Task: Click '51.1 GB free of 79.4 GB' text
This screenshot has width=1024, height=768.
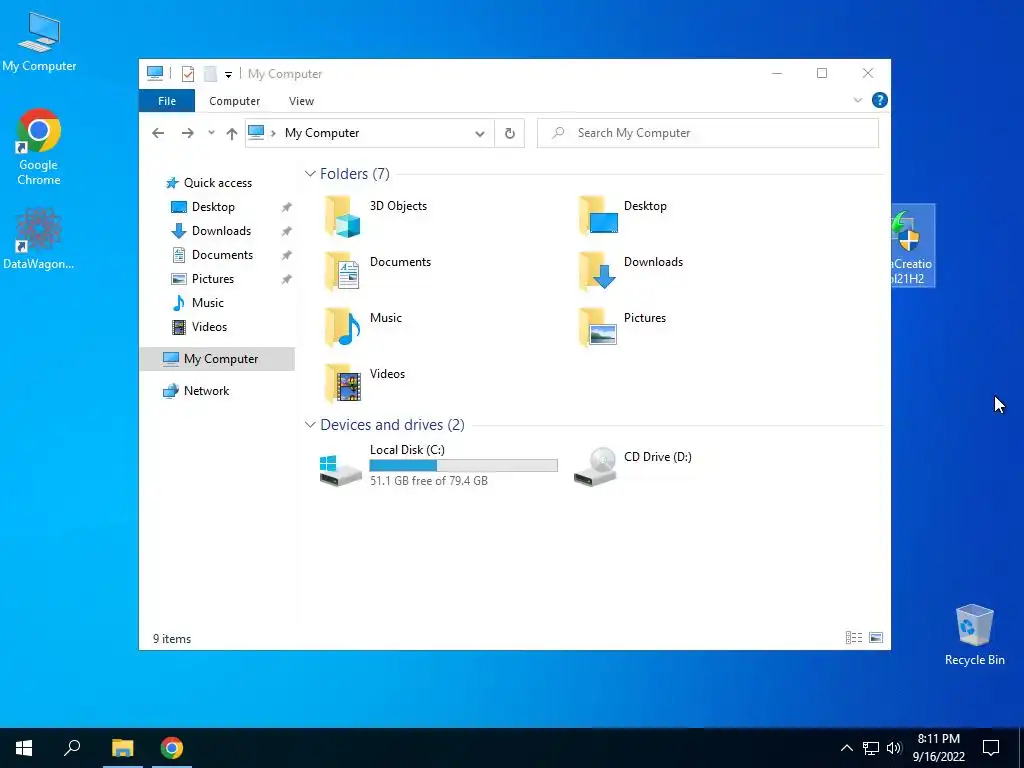Action: 428,481
